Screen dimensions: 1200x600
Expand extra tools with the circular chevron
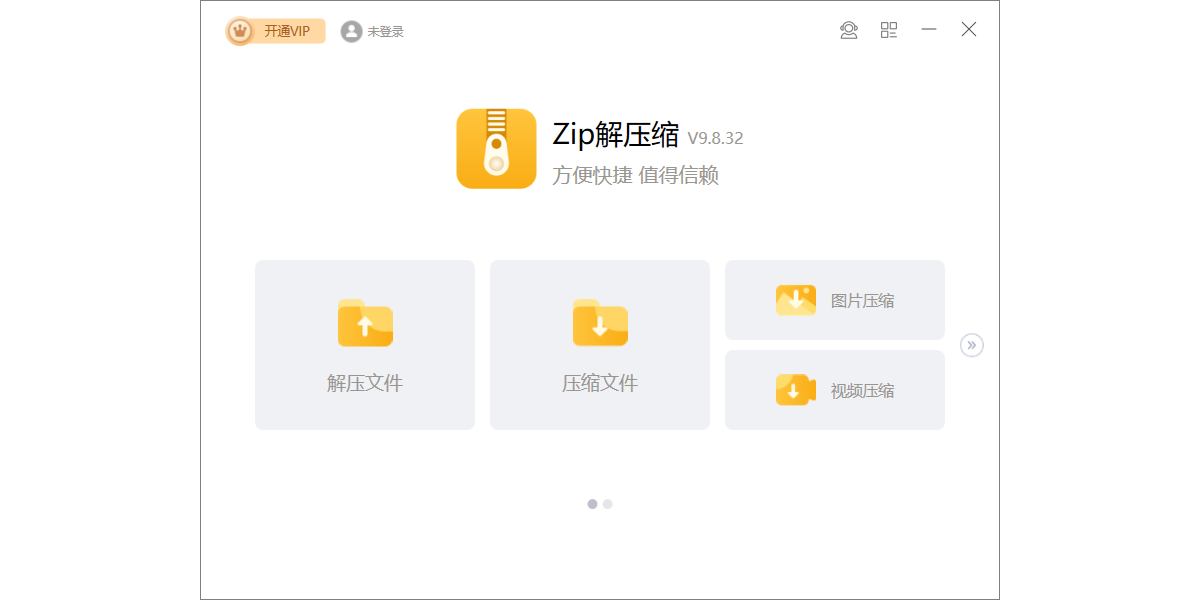click(x=970, y=345)
